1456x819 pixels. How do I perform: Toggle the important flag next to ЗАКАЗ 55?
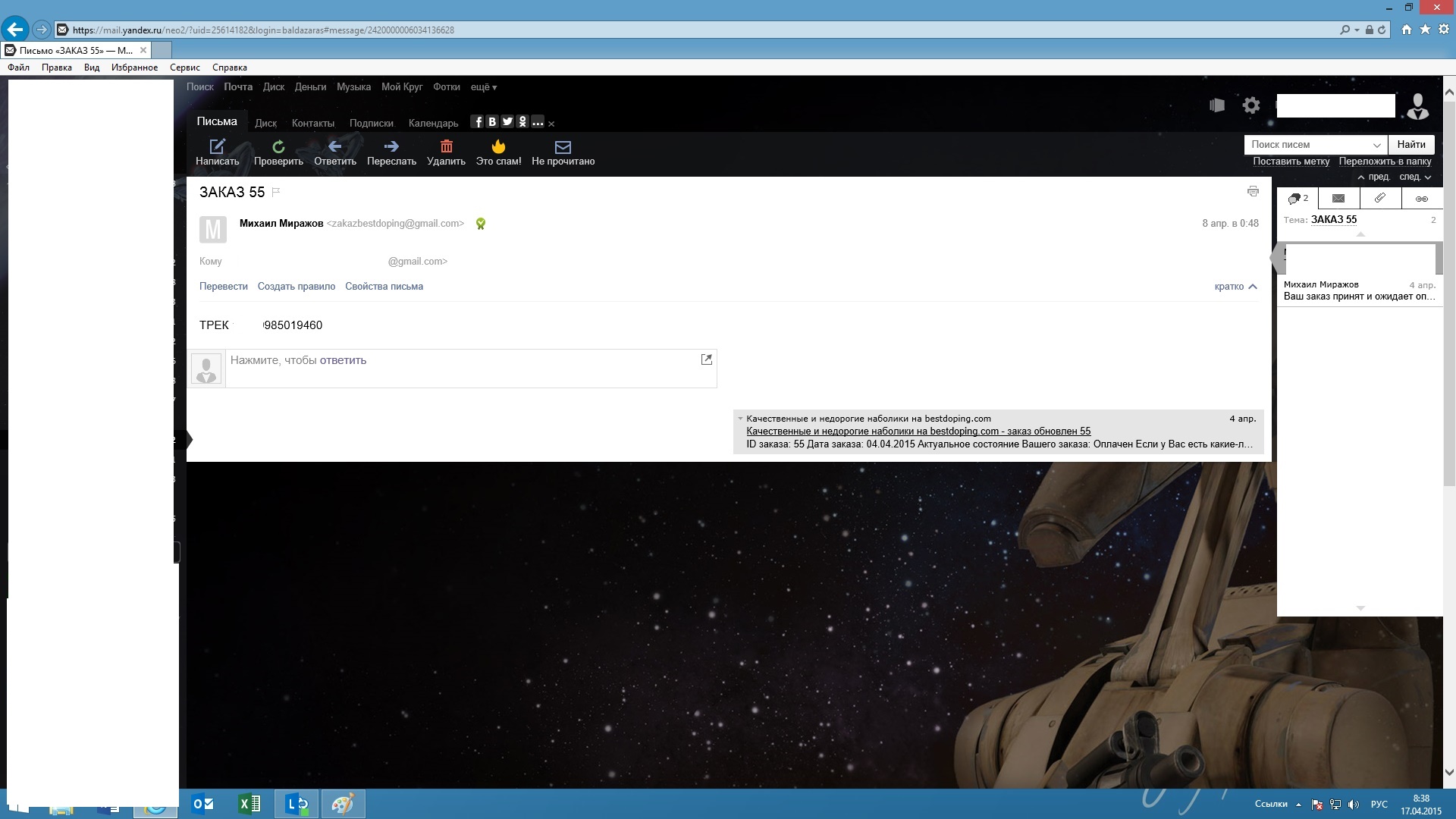[x=276, y=192]
